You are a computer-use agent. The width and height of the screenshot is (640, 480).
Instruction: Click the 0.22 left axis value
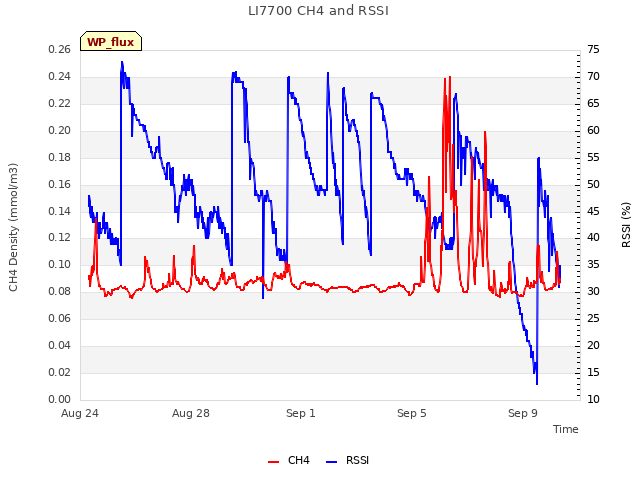click(x=60, y=103)
